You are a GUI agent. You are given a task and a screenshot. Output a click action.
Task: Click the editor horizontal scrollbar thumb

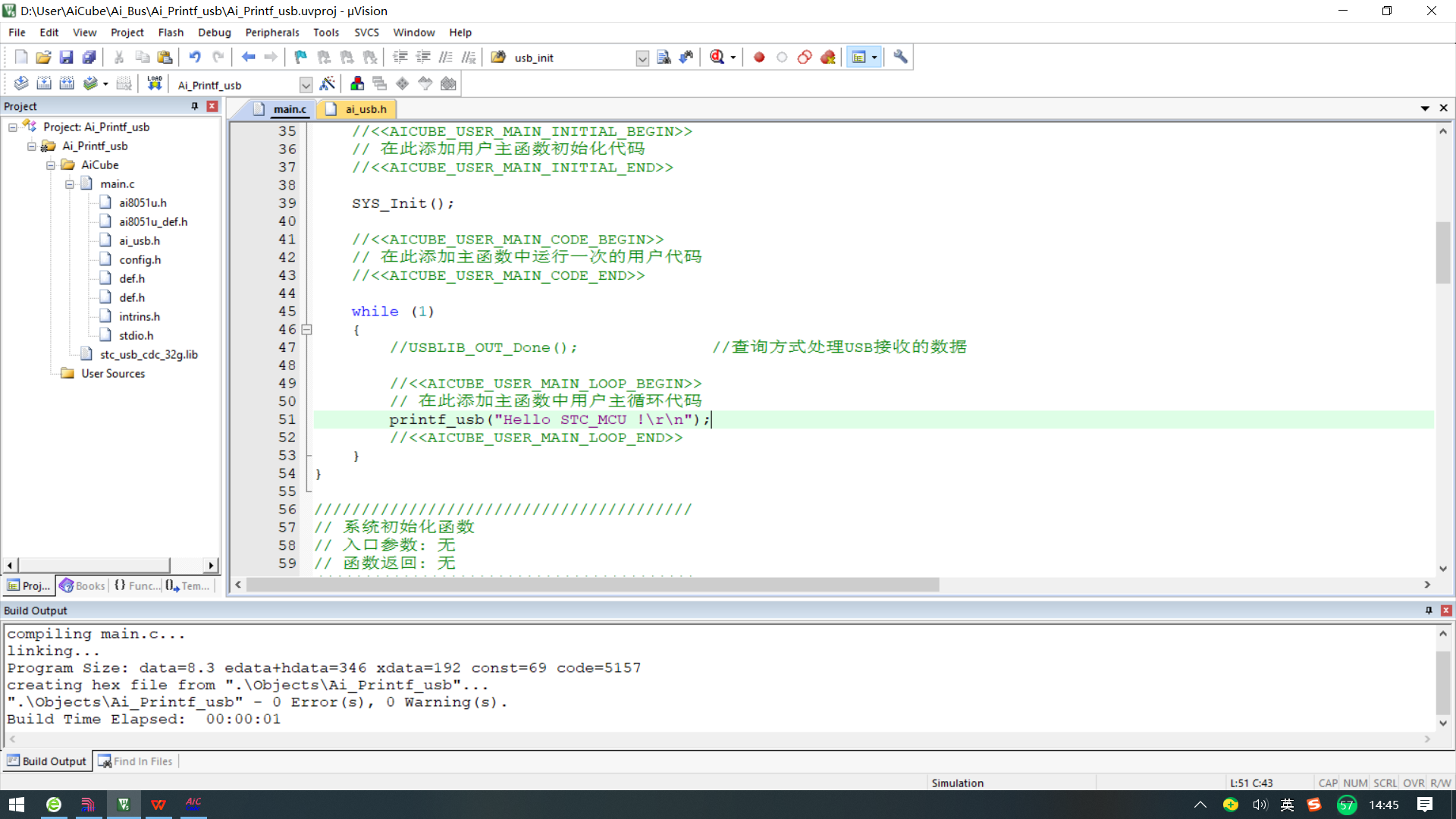593,585
